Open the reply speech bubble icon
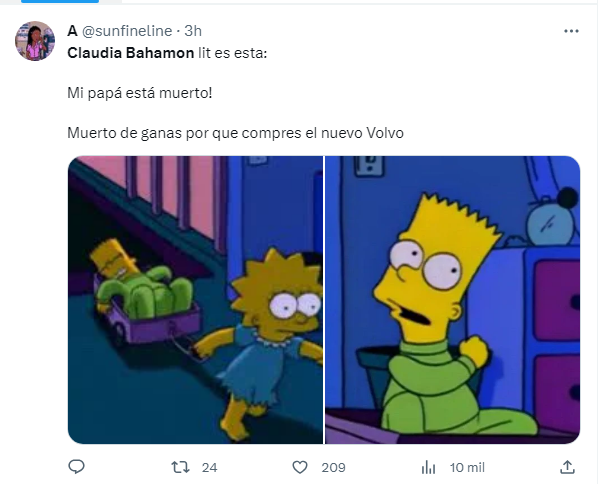The height and width of the screenshot is (484, 602). (76, 467)
